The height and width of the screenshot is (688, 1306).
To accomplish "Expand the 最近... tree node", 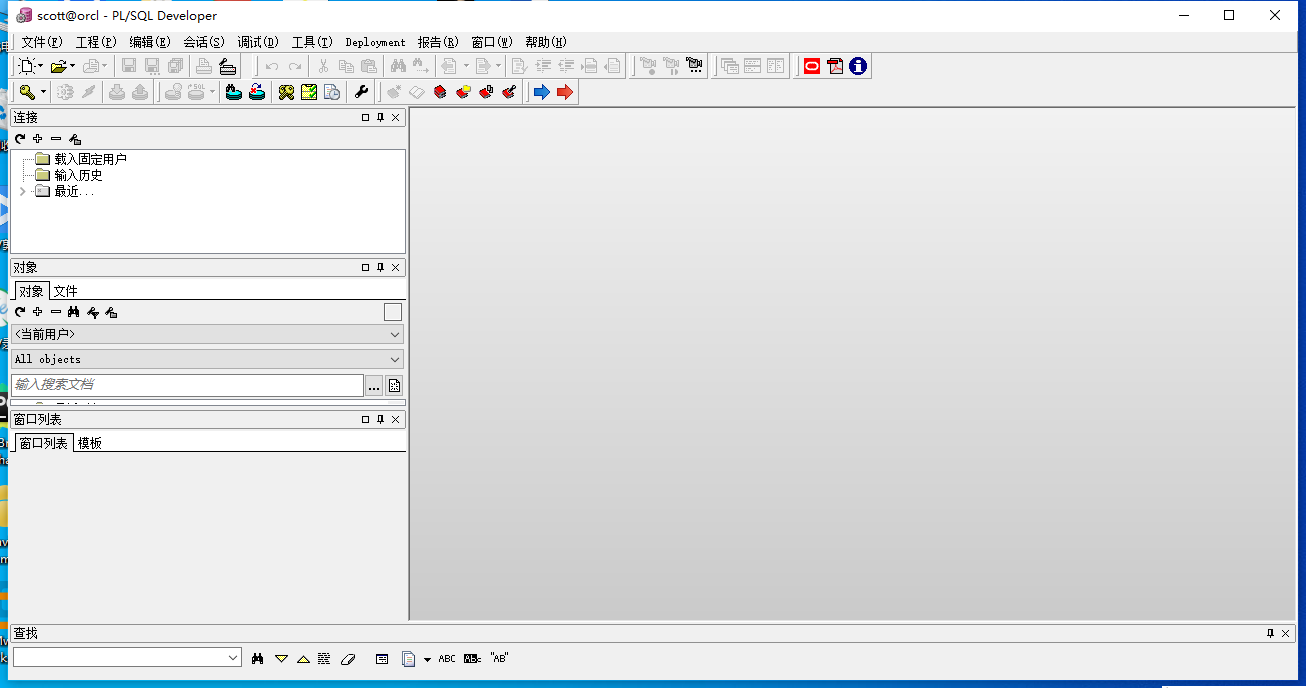I will point(22,191).
